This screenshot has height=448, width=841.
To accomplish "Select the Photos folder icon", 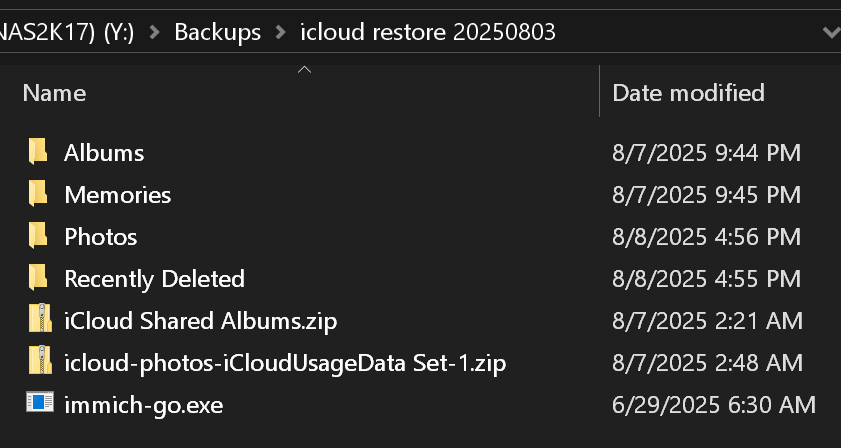I will pos(38,236).
